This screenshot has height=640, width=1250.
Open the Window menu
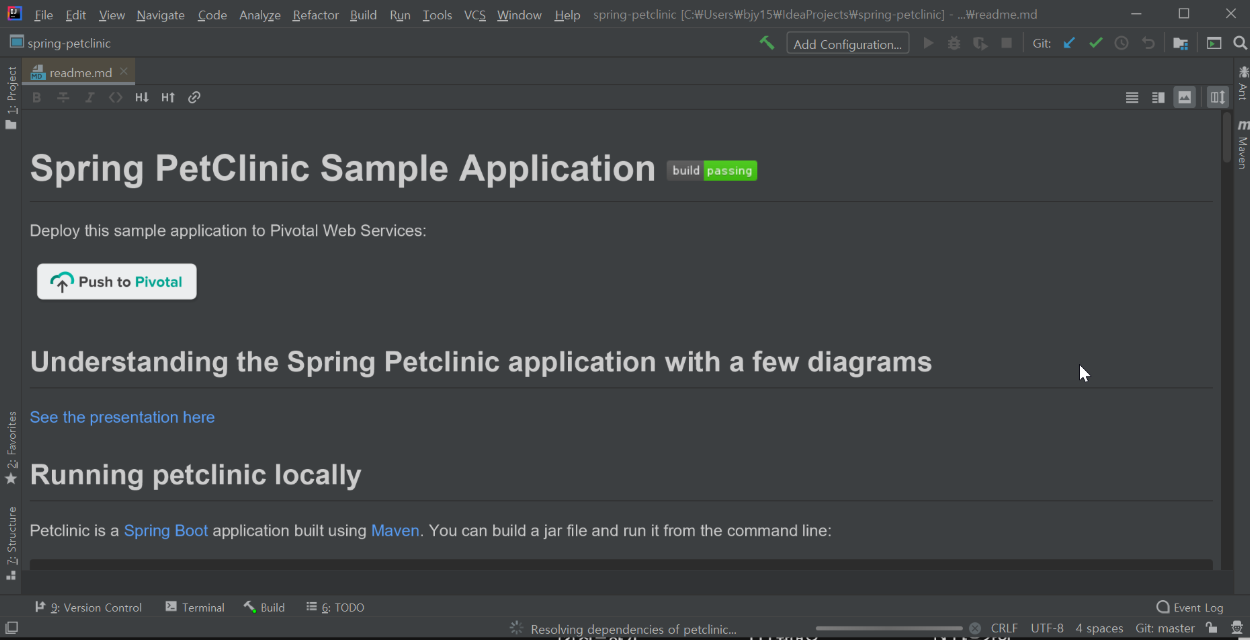pyautogui.click(x=519, y=15)
